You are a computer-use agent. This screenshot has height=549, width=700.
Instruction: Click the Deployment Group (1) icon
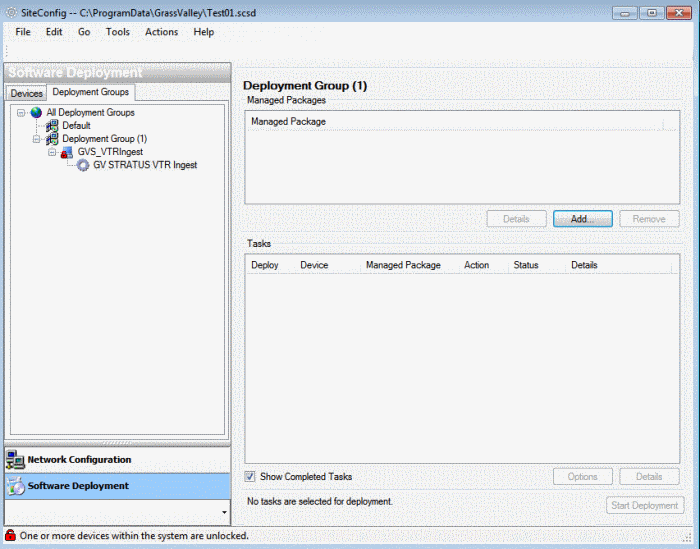pyautogui.click(x=52, y=139)
